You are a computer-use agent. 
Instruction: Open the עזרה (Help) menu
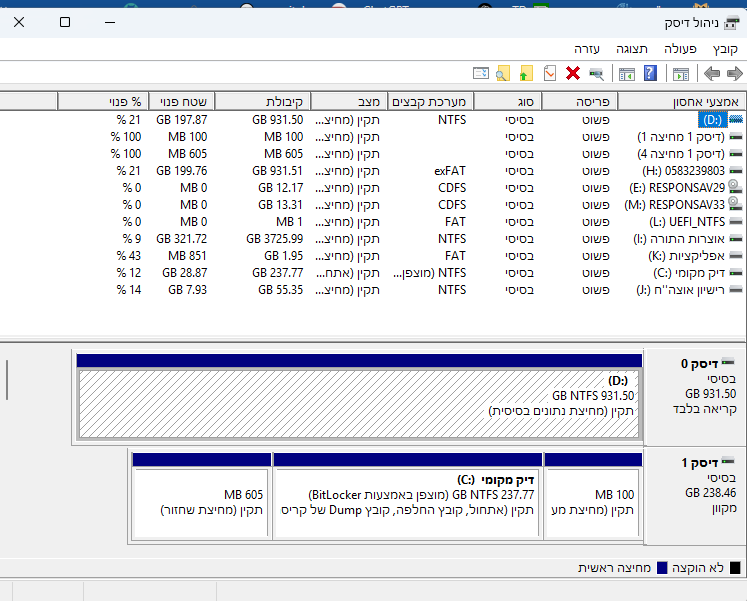click(x=587, y=49)
